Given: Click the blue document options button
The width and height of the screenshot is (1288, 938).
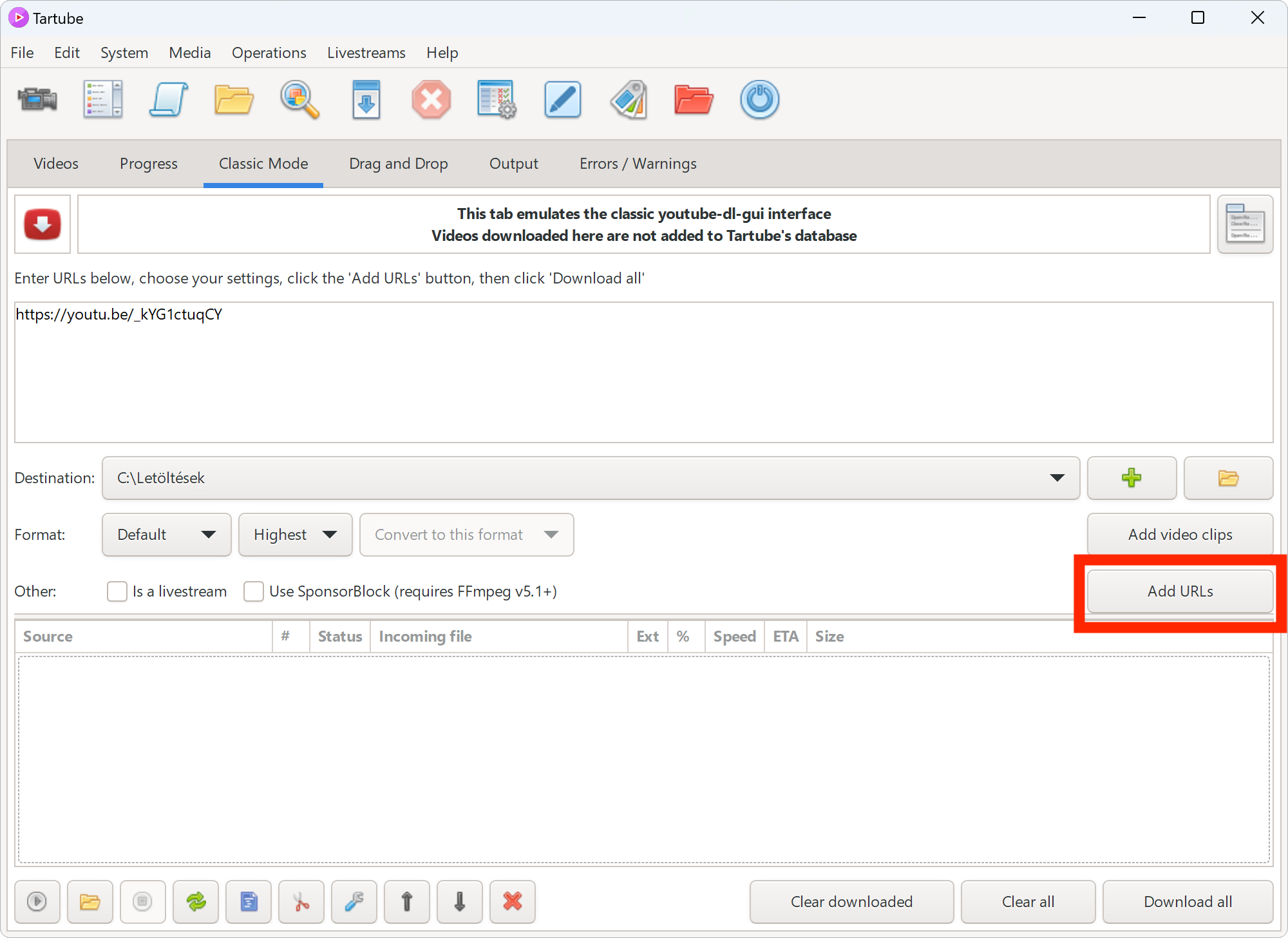Looking at the screenshot, I should 249,901.
